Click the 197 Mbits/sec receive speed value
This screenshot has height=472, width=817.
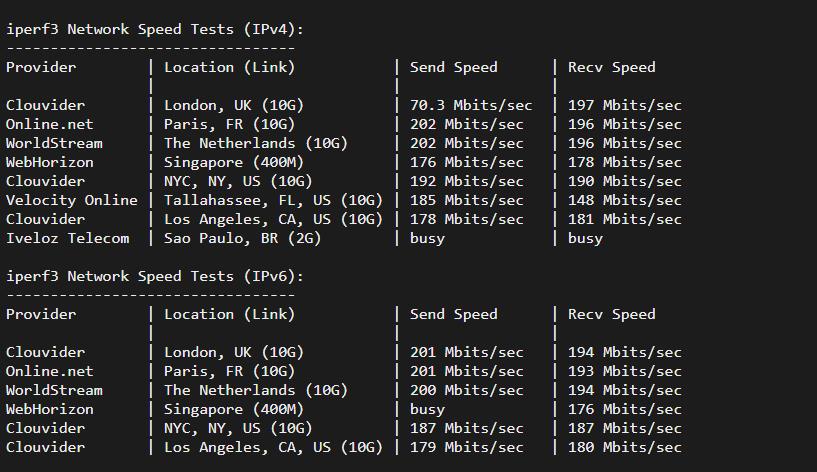click(625, 105)
